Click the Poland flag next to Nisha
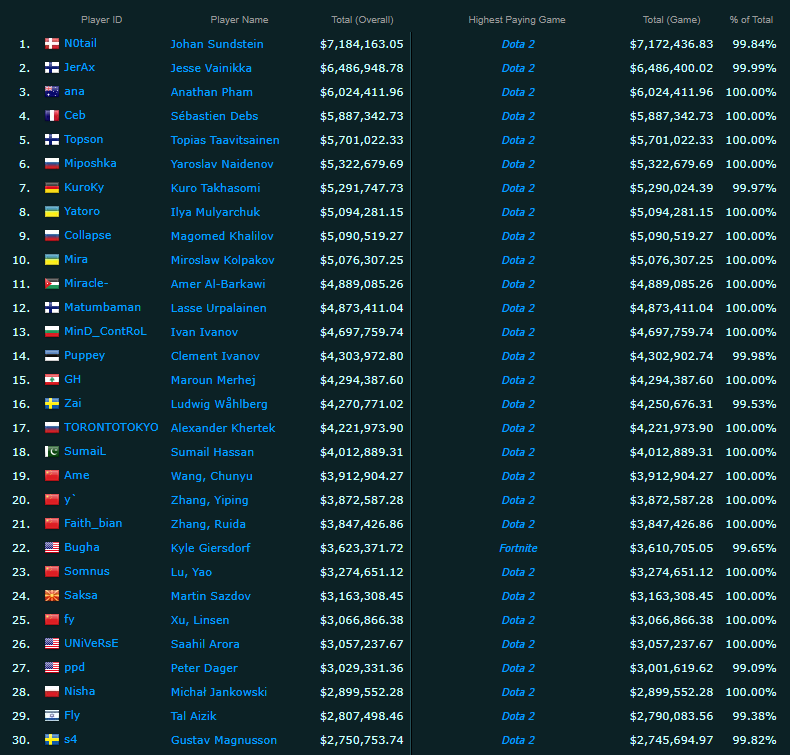Viewport: 790px width, 755px height. (52, 692)
